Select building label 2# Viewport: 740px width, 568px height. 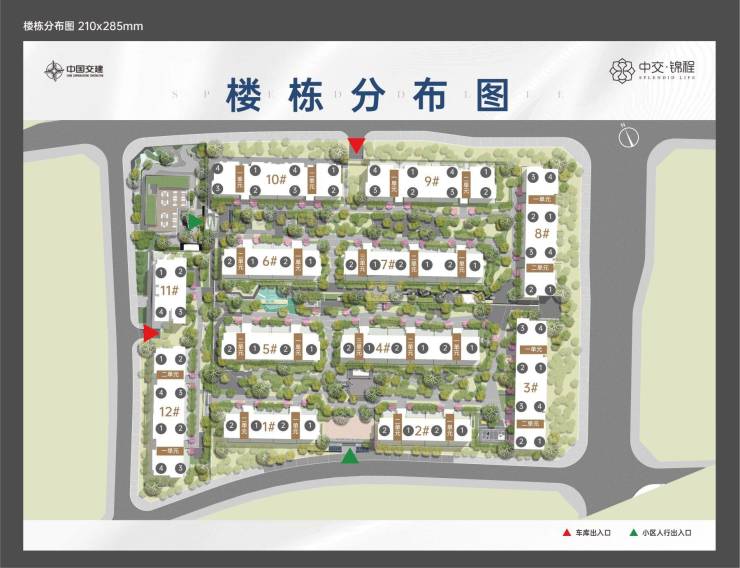(422, 430)
